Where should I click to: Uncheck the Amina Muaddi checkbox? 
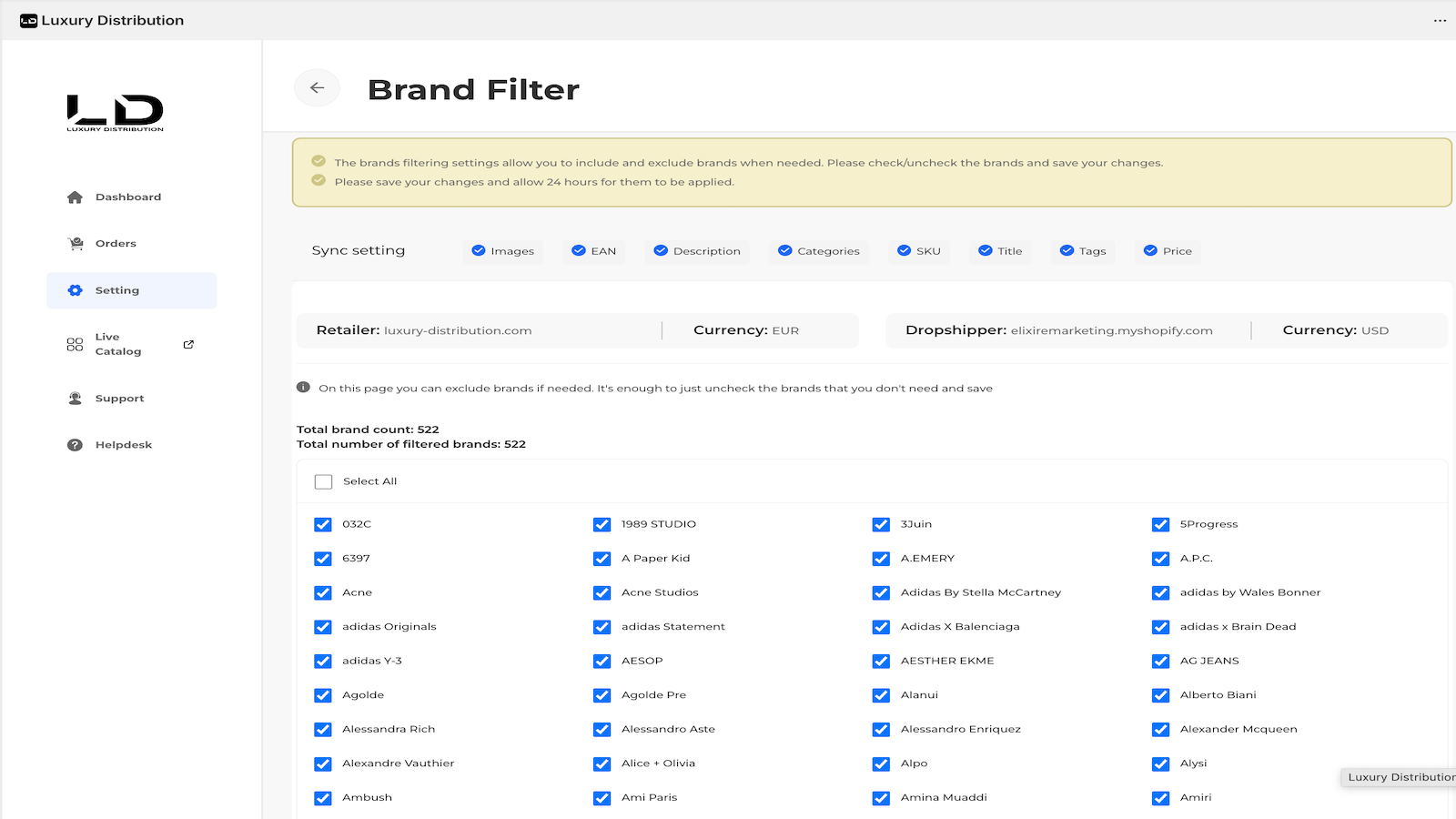[881, 798]
